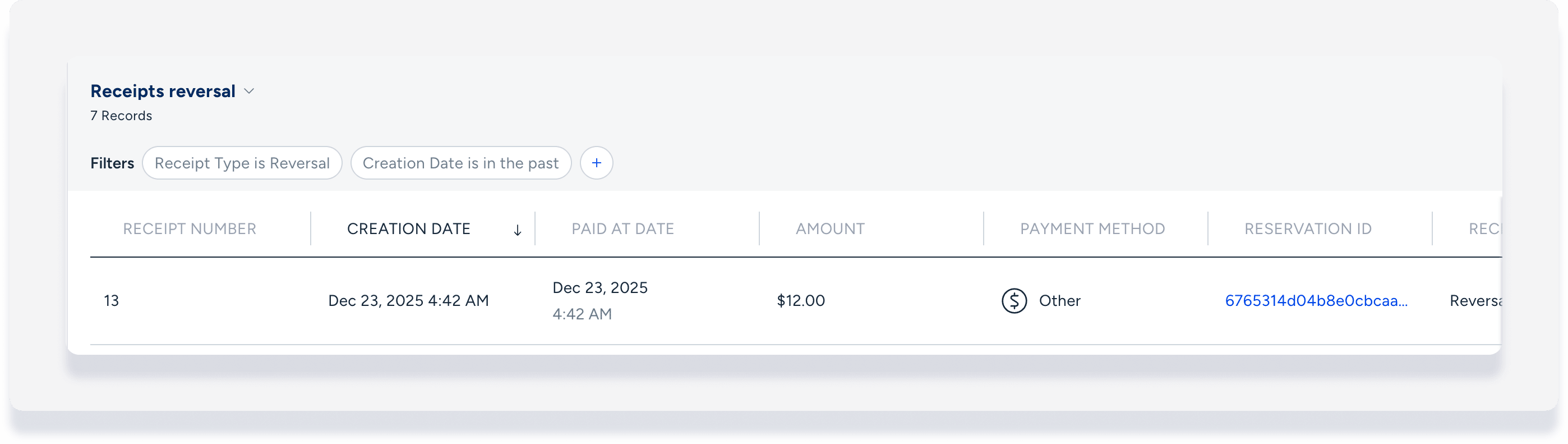This screenshot has width=1568, height=444.
Task: Click the Dec 23, 2025 4:42 AM creation date cell
Action: tap(408, 301)
